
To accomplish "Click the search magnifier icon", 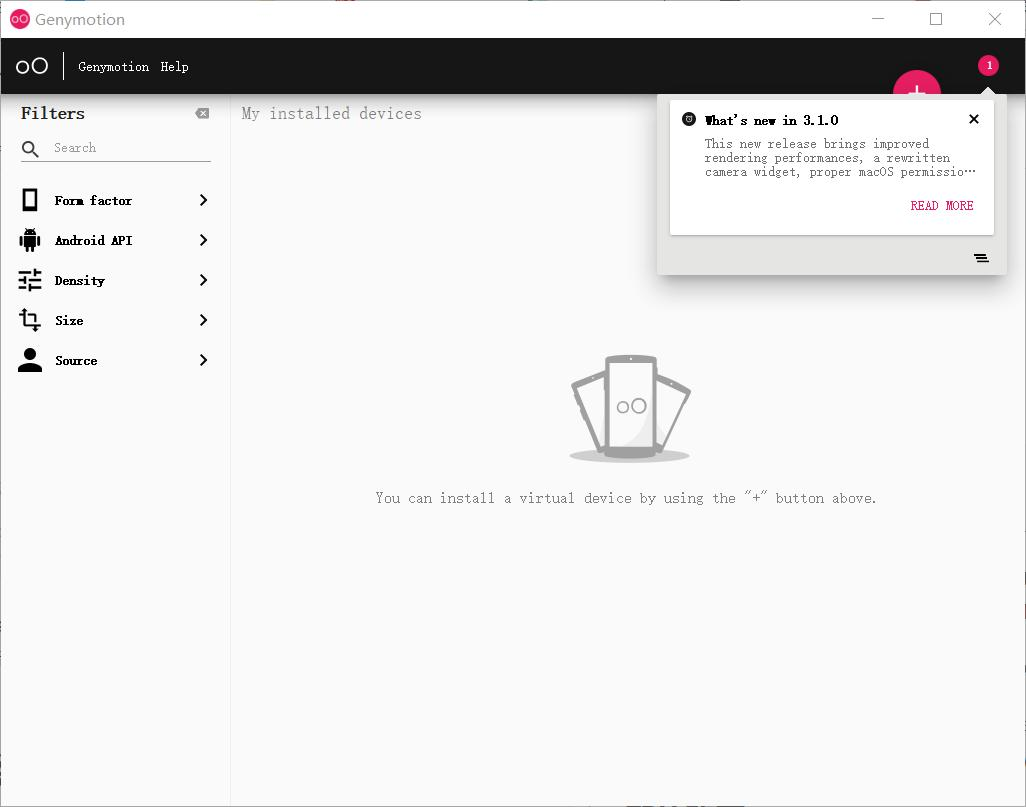I will [x=30, y=149].
